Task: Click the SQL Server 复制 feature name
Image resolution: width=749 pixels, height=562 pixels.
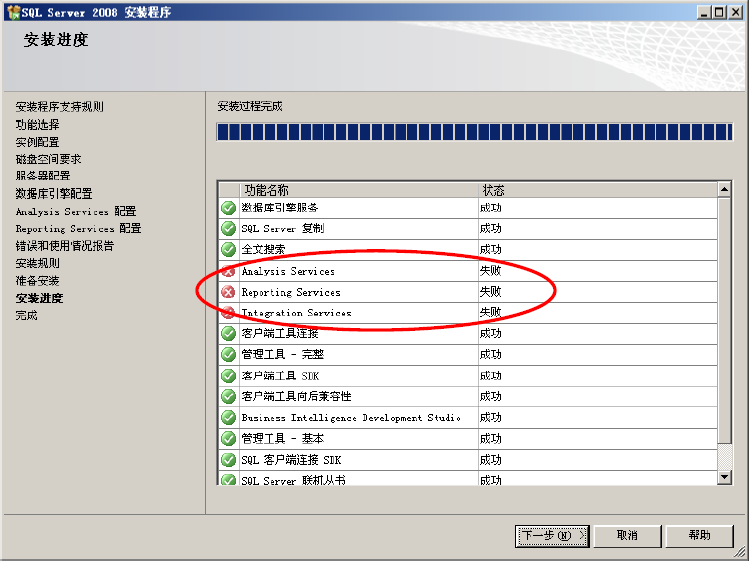Action: [283, 229]
